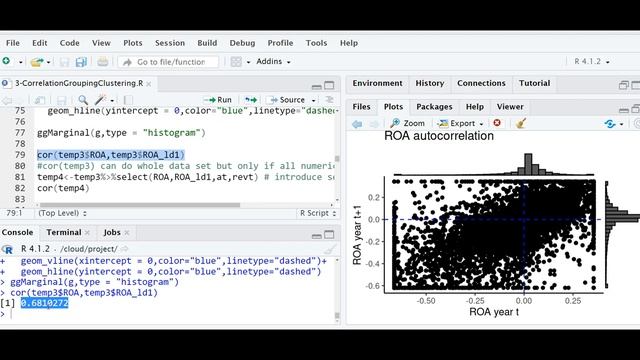Minimize the console pane
Screen dimensions: 640x360
[x=316, y=236]
